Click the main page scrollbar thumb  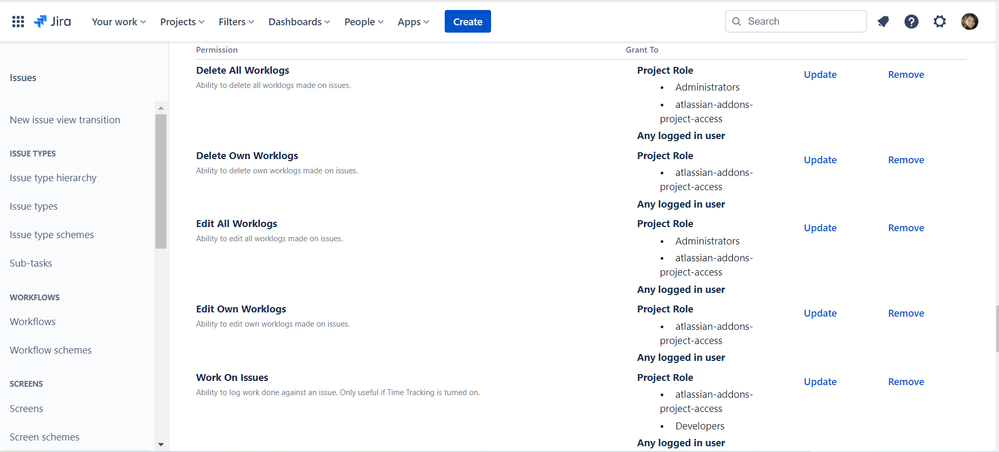(996, 329)
